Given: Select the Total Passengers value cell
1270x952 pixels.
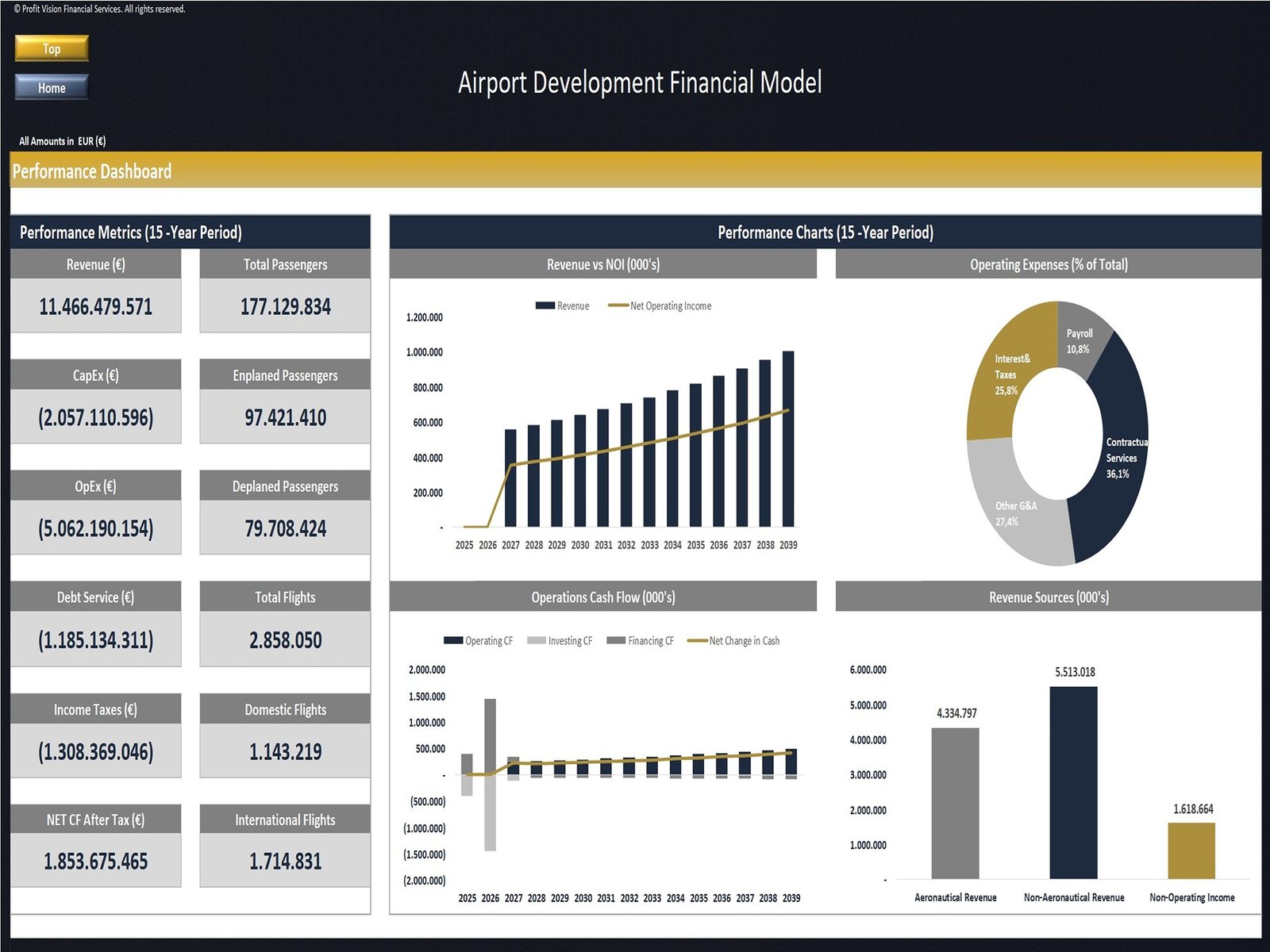Looking at the screenshot, I should coord(285,306).
